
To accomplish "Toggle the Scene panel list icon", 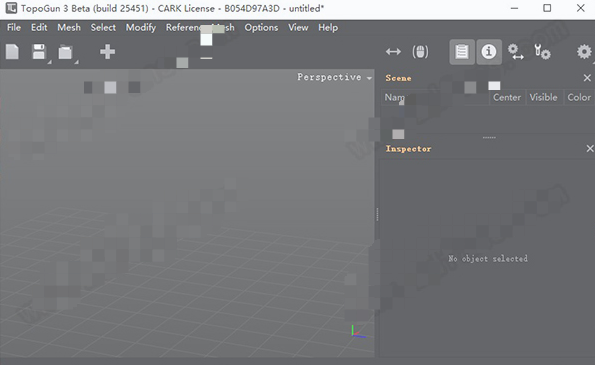I will 462,52.
